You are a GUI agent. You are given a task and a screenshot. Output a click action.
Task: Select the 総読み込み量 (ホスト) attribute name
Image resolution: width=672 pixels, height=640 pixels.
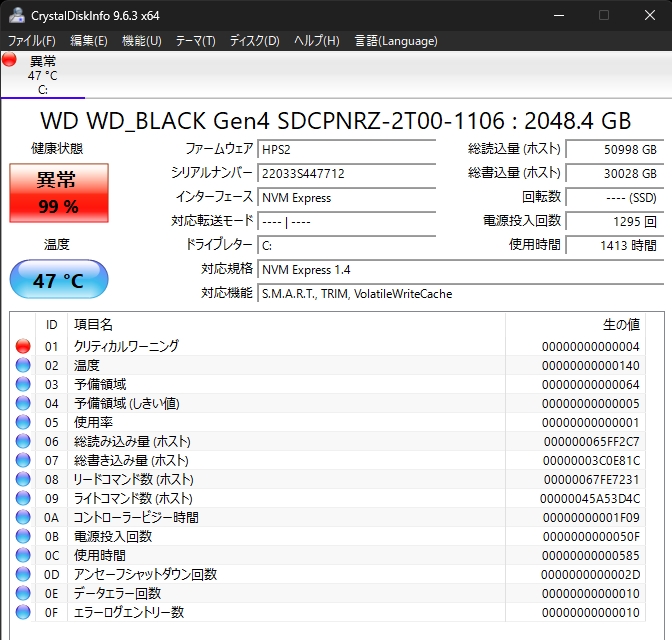(132, 441)
